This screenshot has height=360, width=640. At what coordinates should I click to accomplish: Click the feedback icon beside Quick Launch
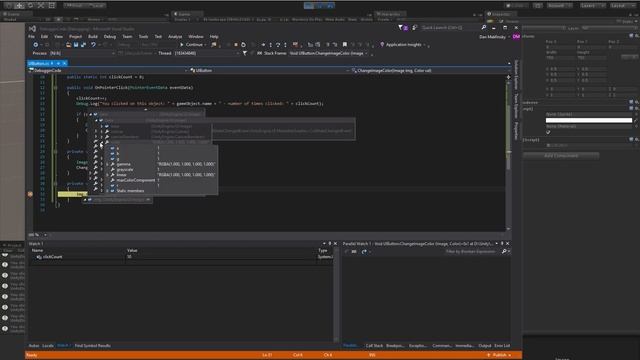[x=414, y=28]
